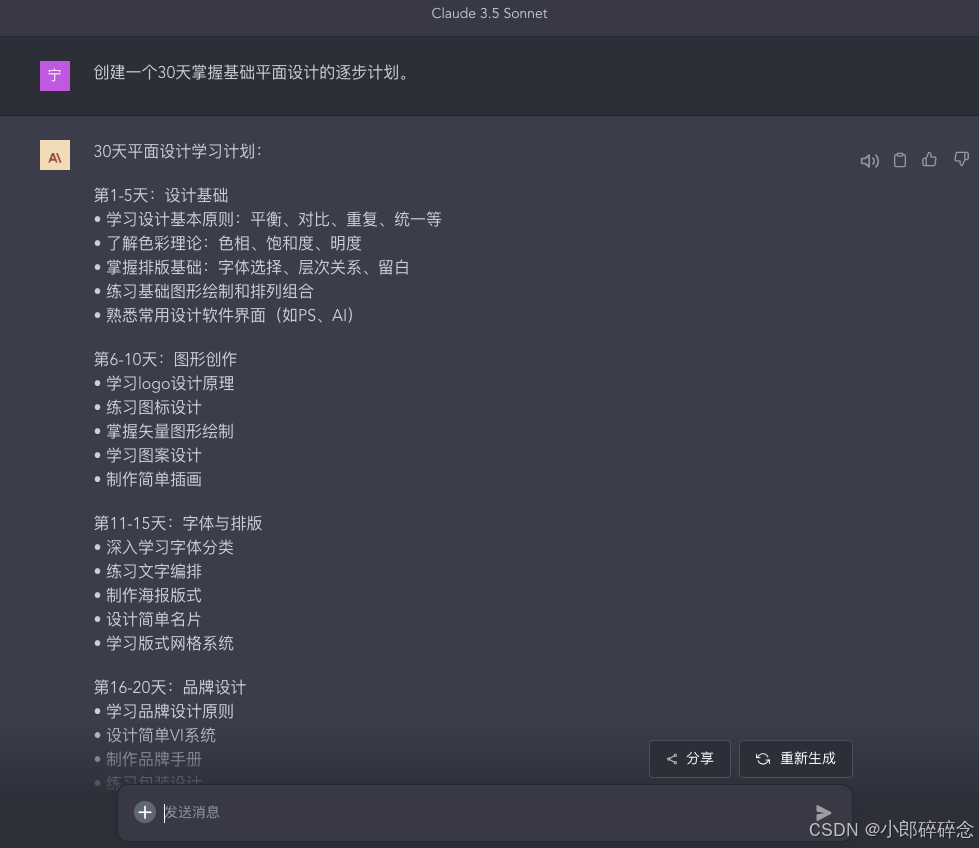
Task: Click the purple user avatar
Action: 55,76
